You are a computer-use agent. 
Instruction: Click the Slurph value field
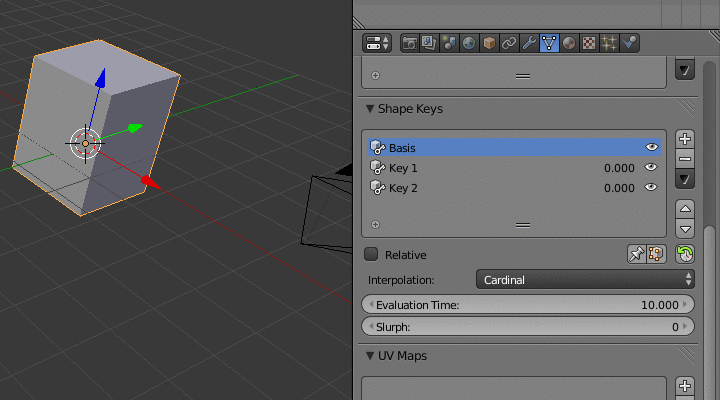pyautogui.click(x=528, y=327)
